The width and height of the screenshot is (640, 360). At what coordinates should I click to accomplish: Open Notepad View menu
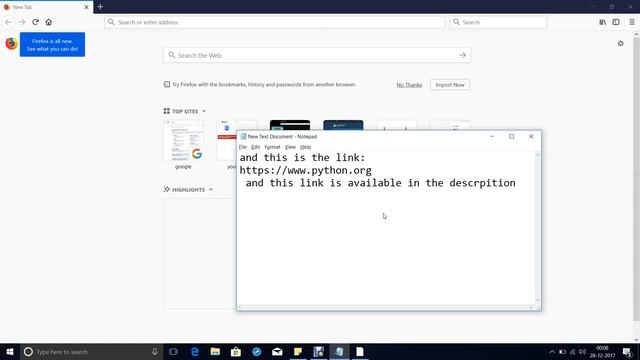290,147
